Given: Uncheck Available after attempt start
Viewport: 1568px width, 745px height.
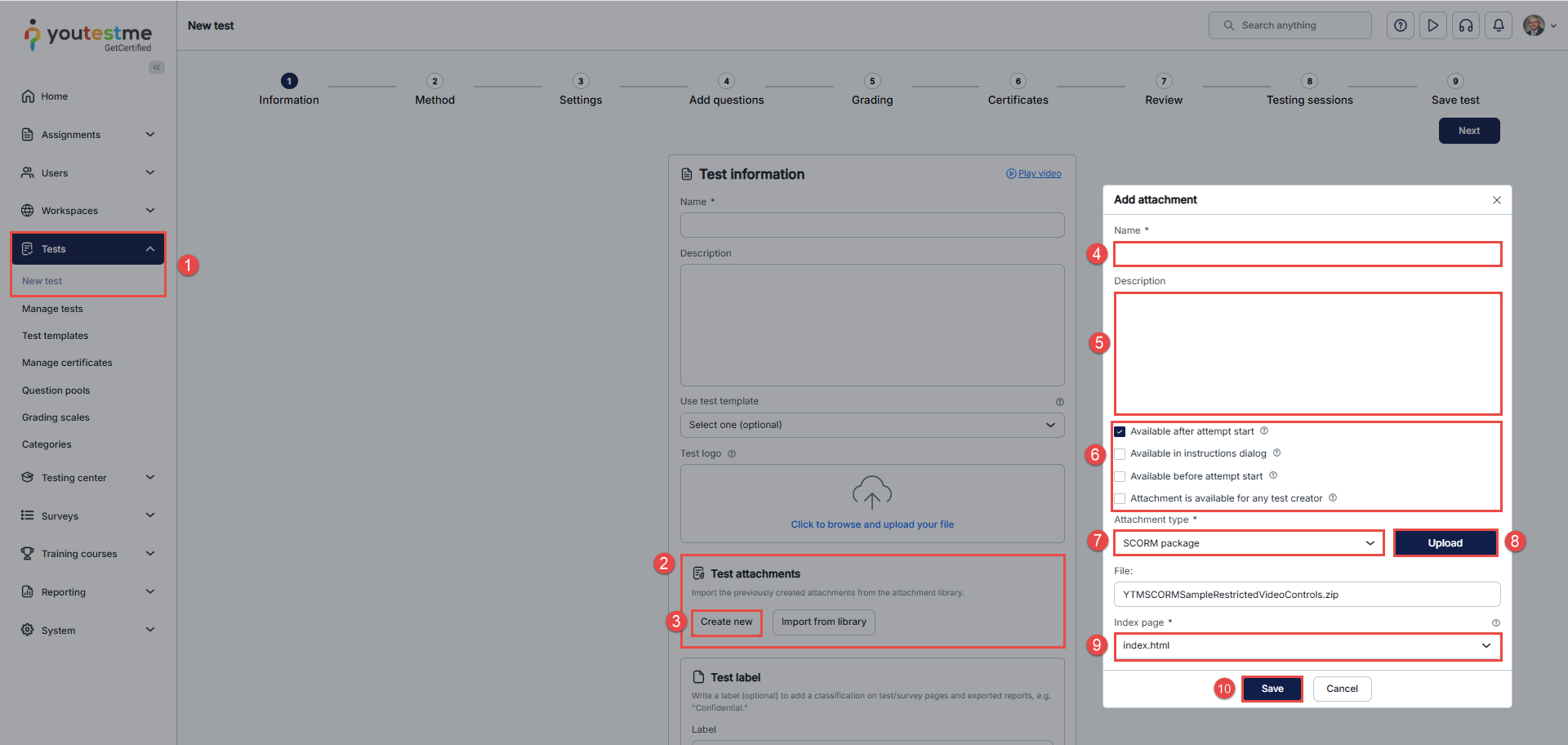Looking at the screenshot, I should click(1120, 431).
